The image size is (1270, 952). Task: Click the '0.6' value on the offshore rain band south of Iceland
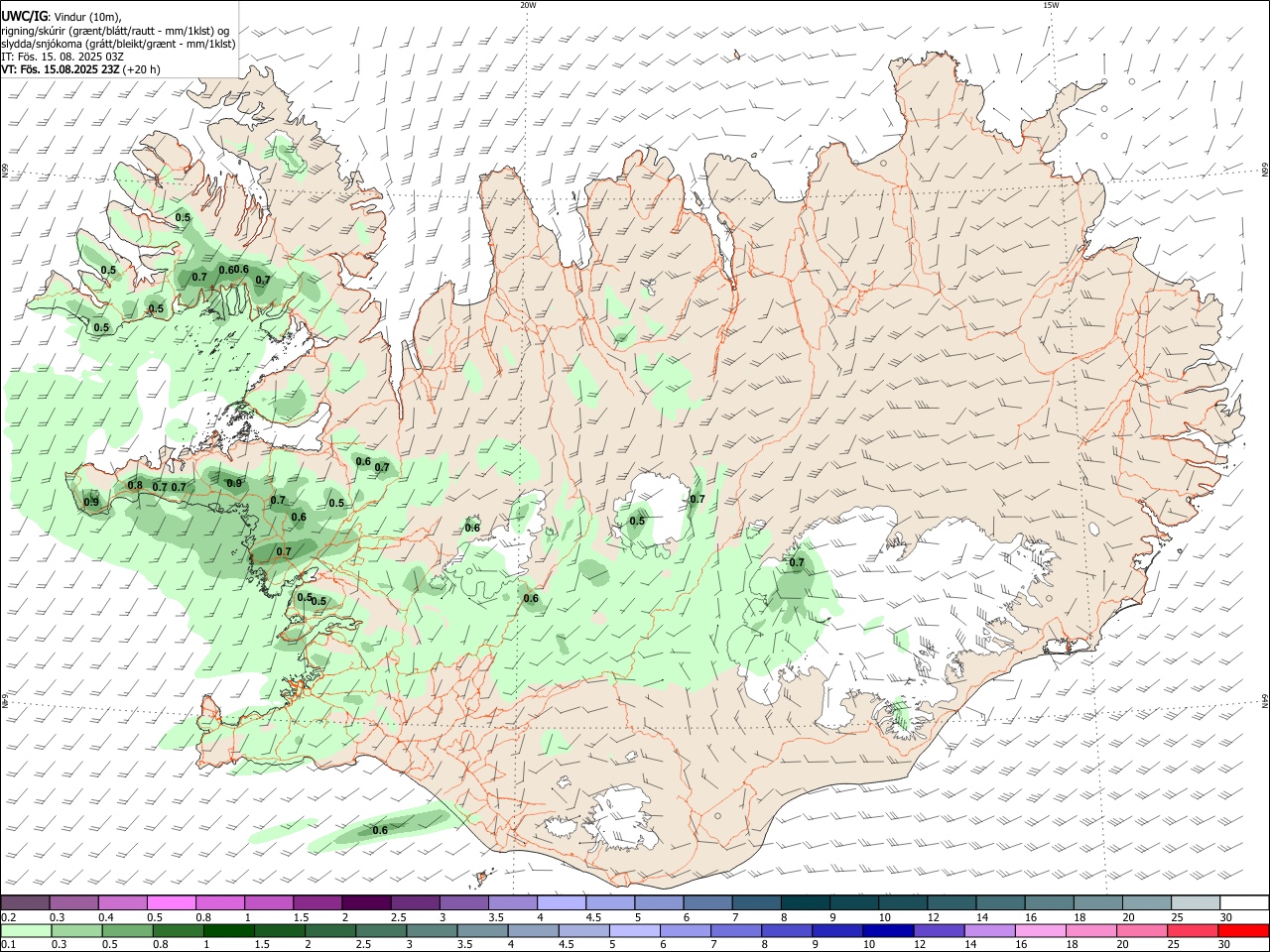(x=379, y=830)
